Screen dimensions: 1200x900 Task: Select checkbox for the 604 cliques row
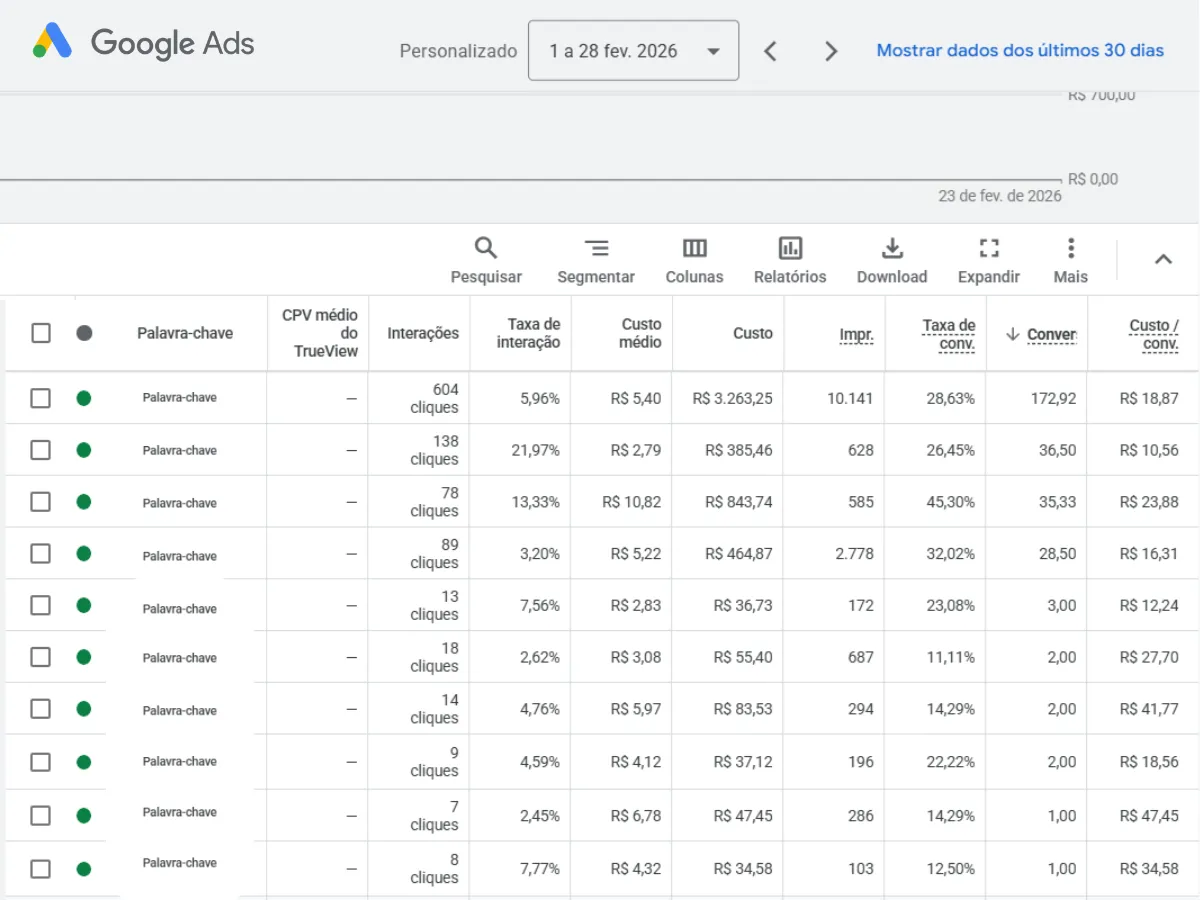coord(40,398)
